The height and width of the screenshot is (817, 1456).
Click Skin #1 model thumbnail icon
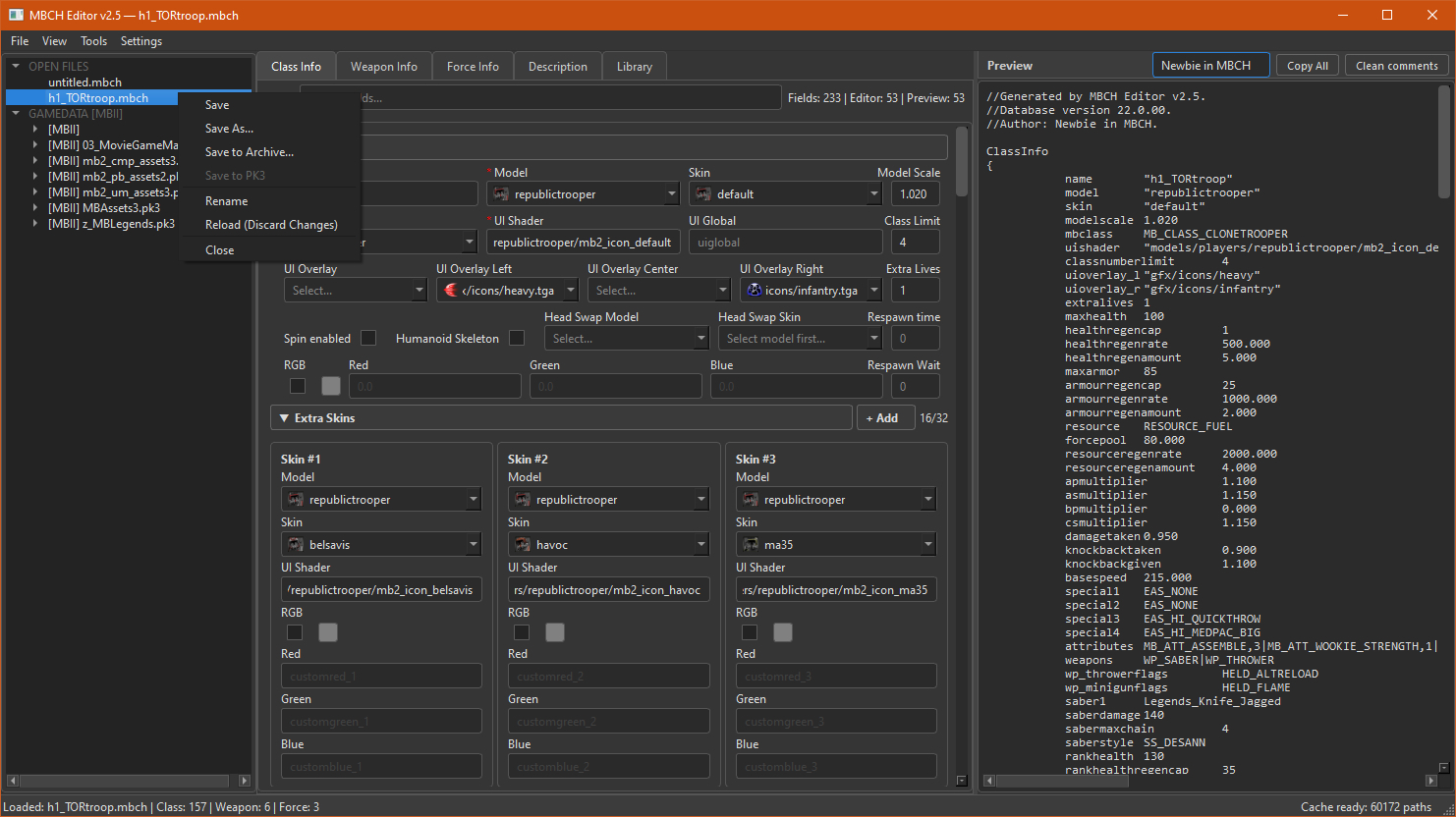pyautogui.click(x=296, y=500)
